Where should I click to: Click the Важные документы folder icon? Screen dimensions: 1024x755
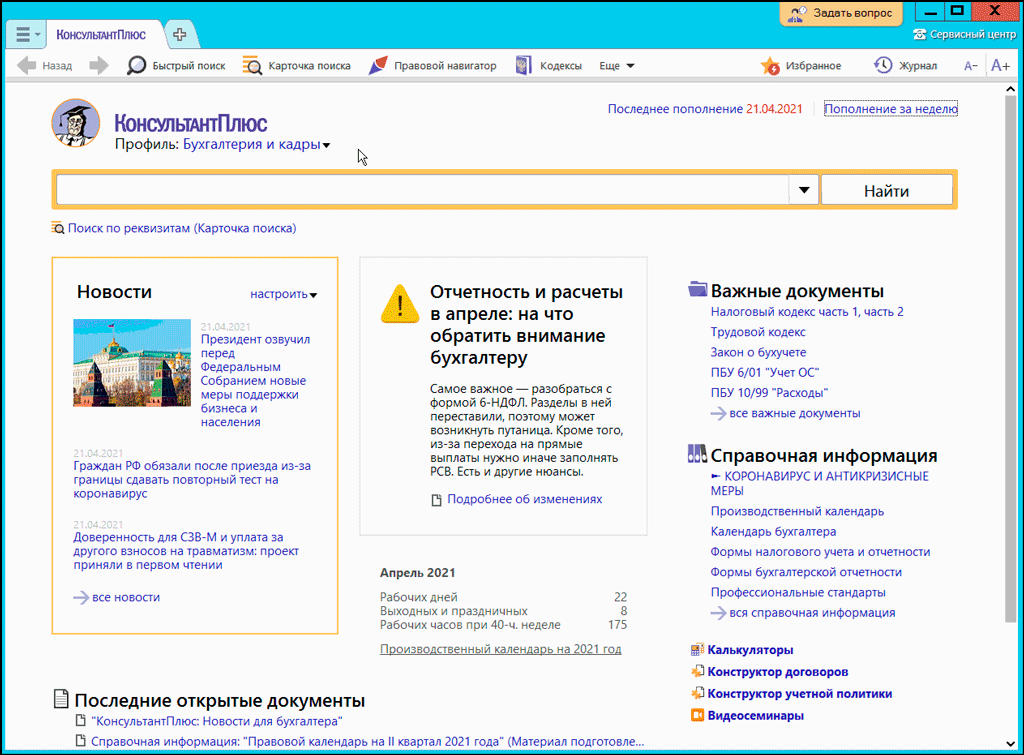tap(697, 289)
